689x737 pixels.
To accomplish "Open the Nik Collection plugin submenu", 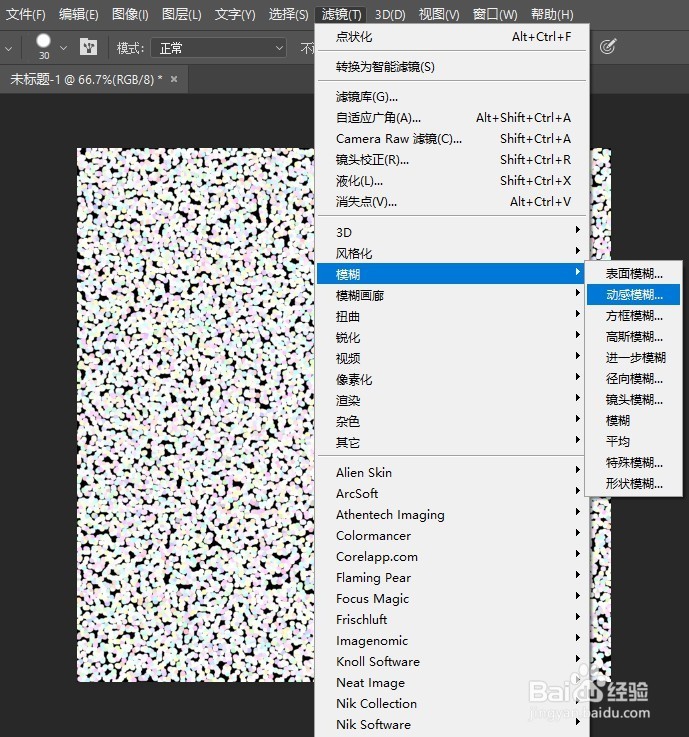I will point(451,704).
